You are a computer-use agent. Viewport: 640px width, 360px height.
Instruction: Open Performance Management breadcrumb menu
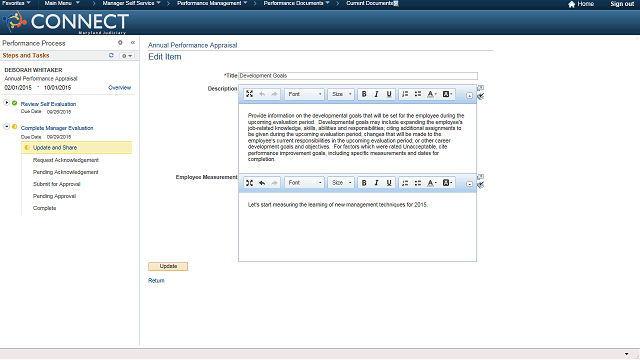pos(212,3)
